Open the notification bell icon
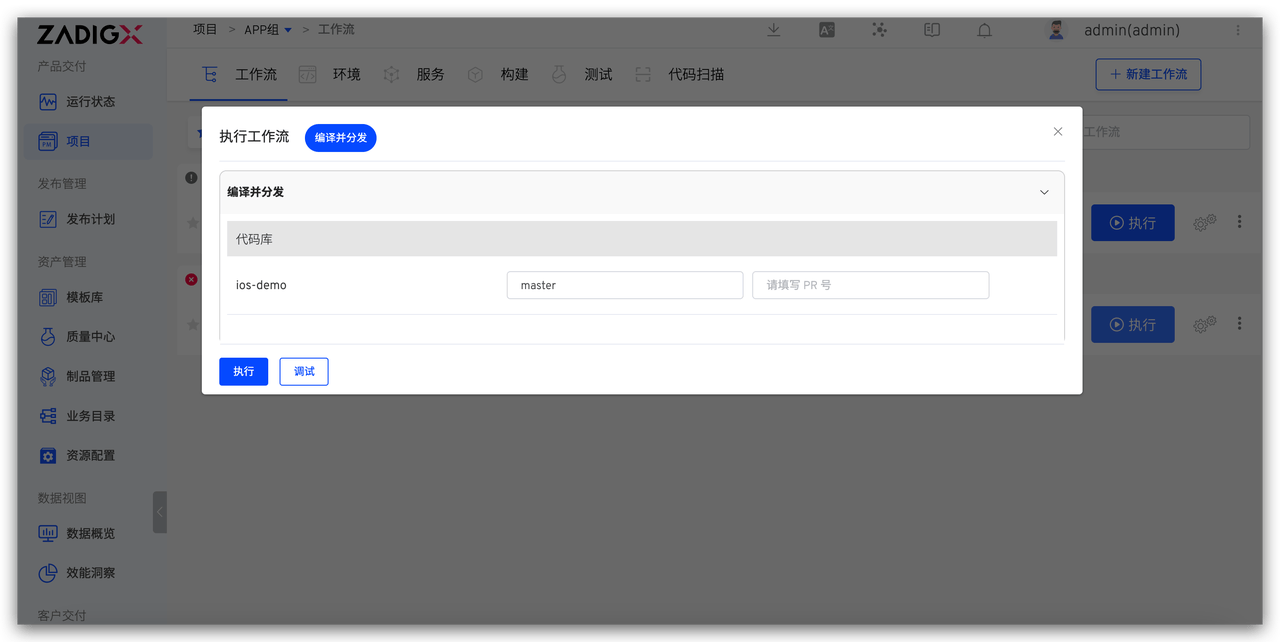This screenshot has width=1280, height=642. tap(984, 30)
